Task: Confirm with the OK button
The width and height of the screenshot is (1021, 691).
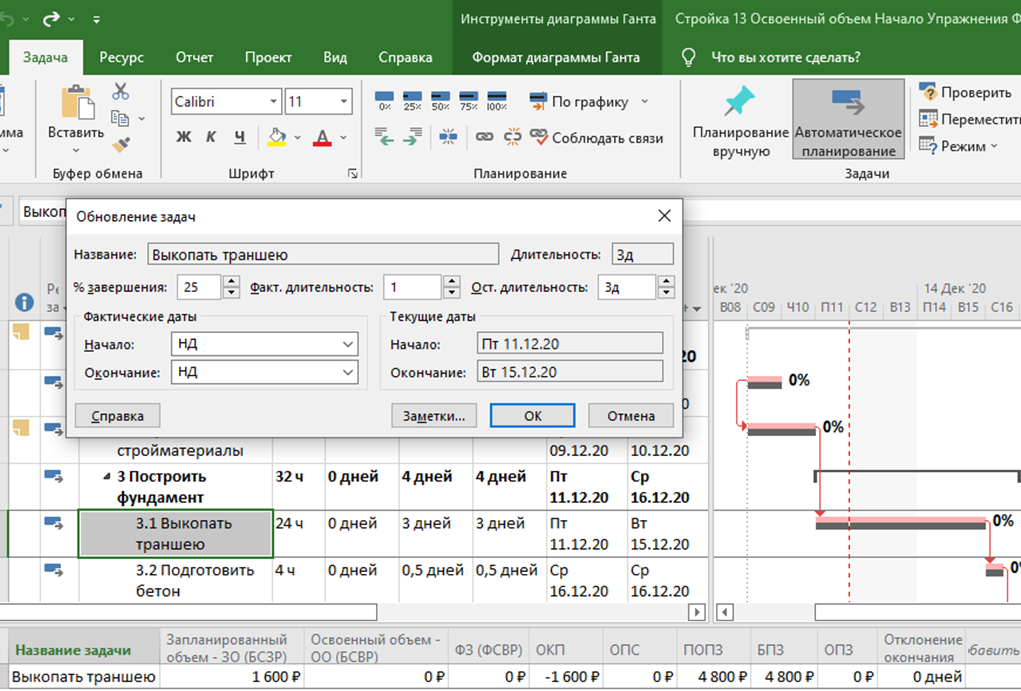Action: pos(533,416)
